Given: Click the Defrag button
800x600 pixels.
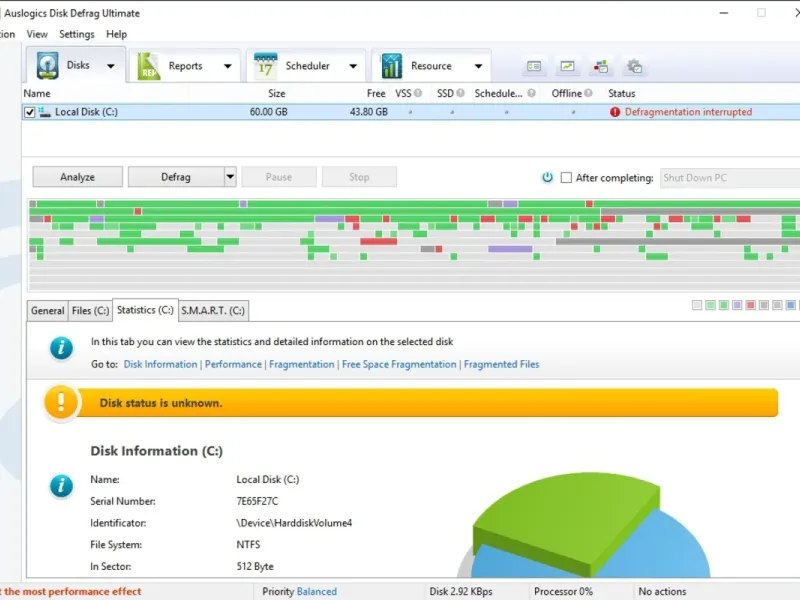Looking at the screenshot, I should 176,177.
